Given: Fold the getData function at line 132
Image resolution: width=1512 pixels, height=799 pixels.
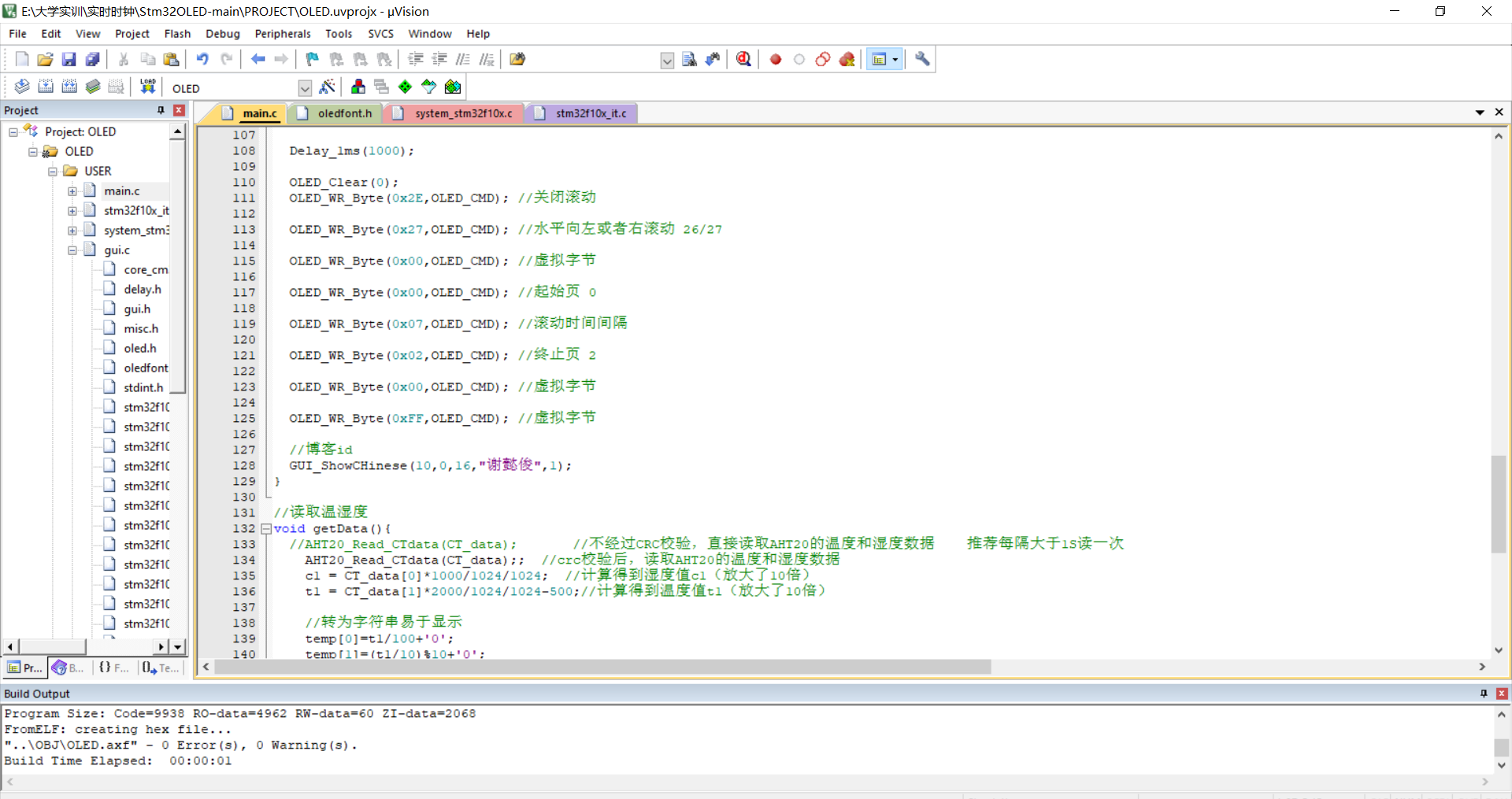Looking at the screenshot, I should (266, 529).
